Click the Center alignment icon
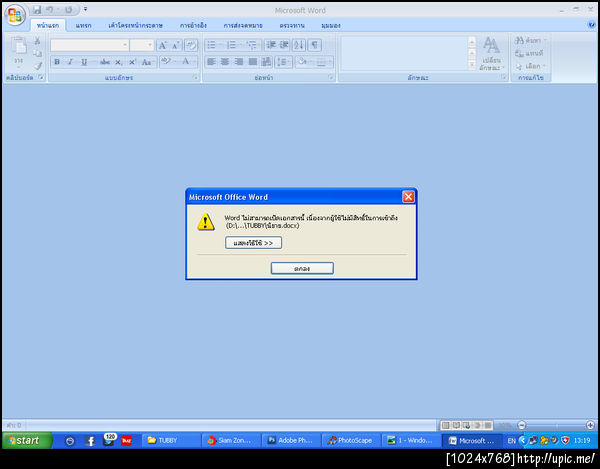600x469 pixels. pyautogui.click(x=225, y=62)
